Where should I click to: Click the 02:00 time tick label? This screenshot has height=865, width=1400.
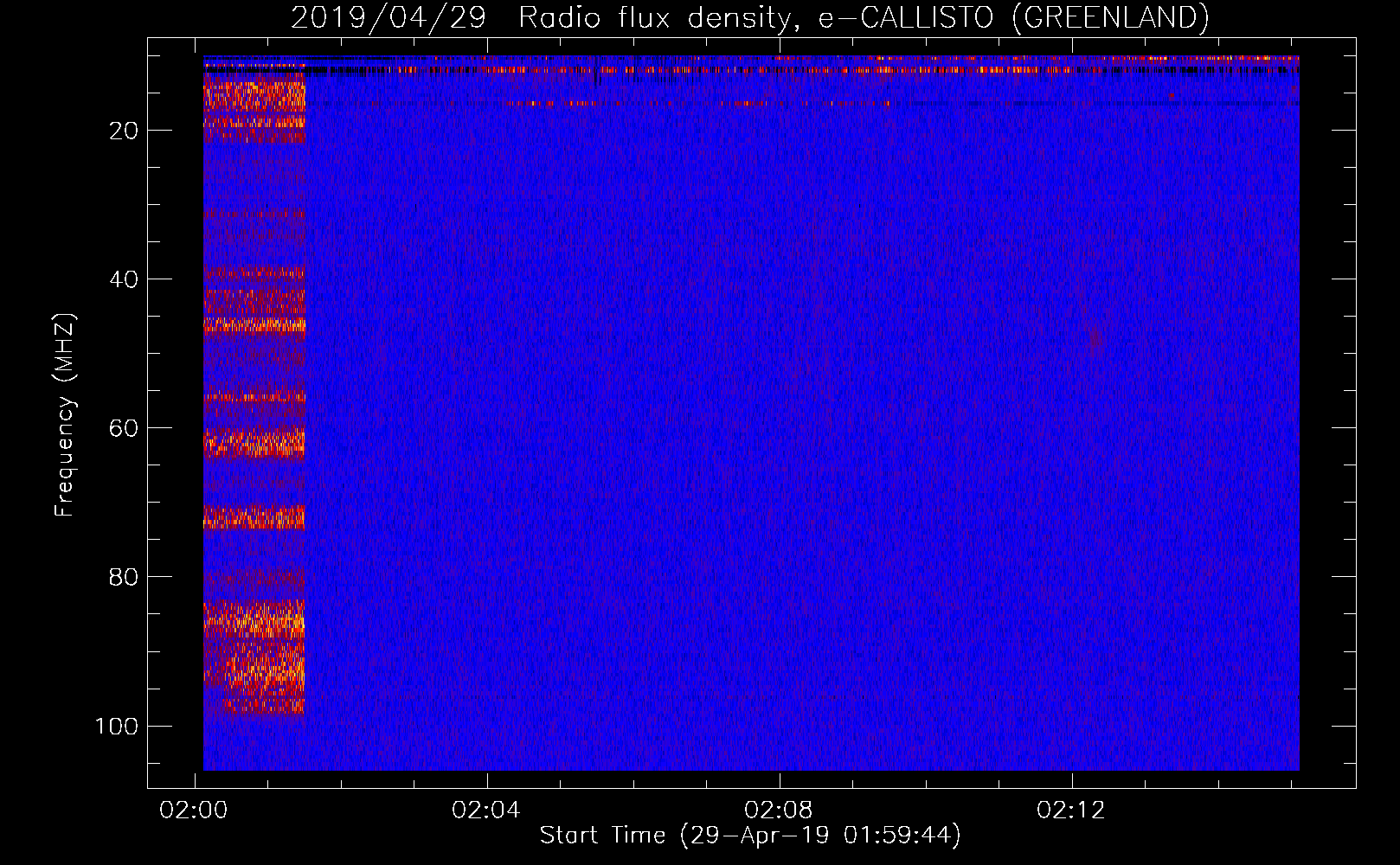tap(194, 811)
